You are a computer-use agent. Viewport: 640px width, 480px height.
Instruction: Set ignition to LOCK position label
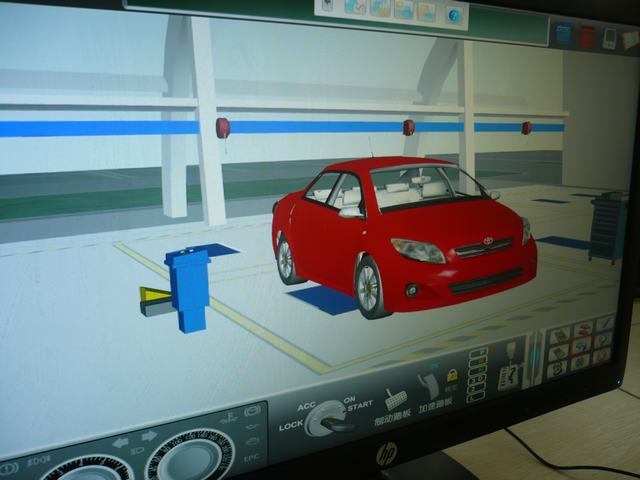click(x=291, y=426)
